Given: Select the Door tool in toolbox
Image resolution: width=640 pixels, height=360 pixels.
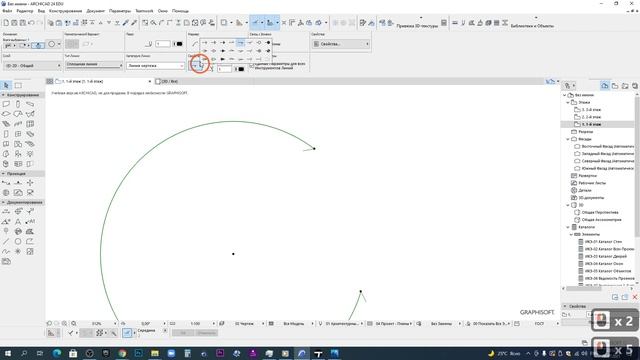Looking at the screenshot, I should [x=6, y=134].
